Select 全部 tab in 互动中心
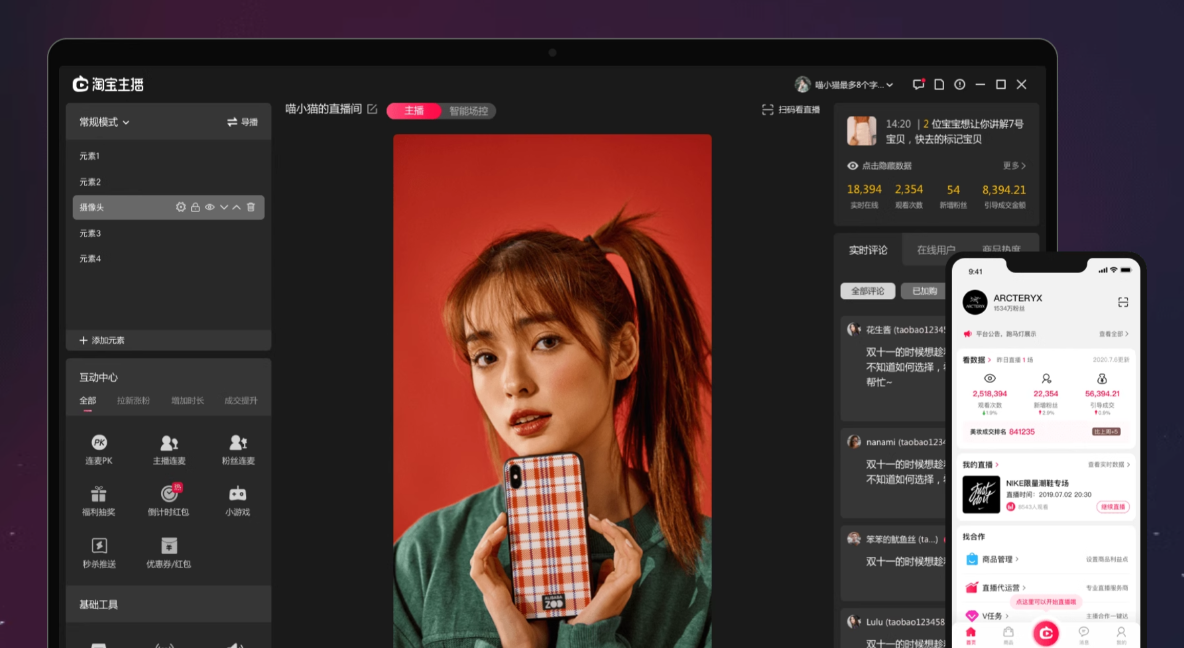Screen dimensions: 1184x648 pos(88,400)
